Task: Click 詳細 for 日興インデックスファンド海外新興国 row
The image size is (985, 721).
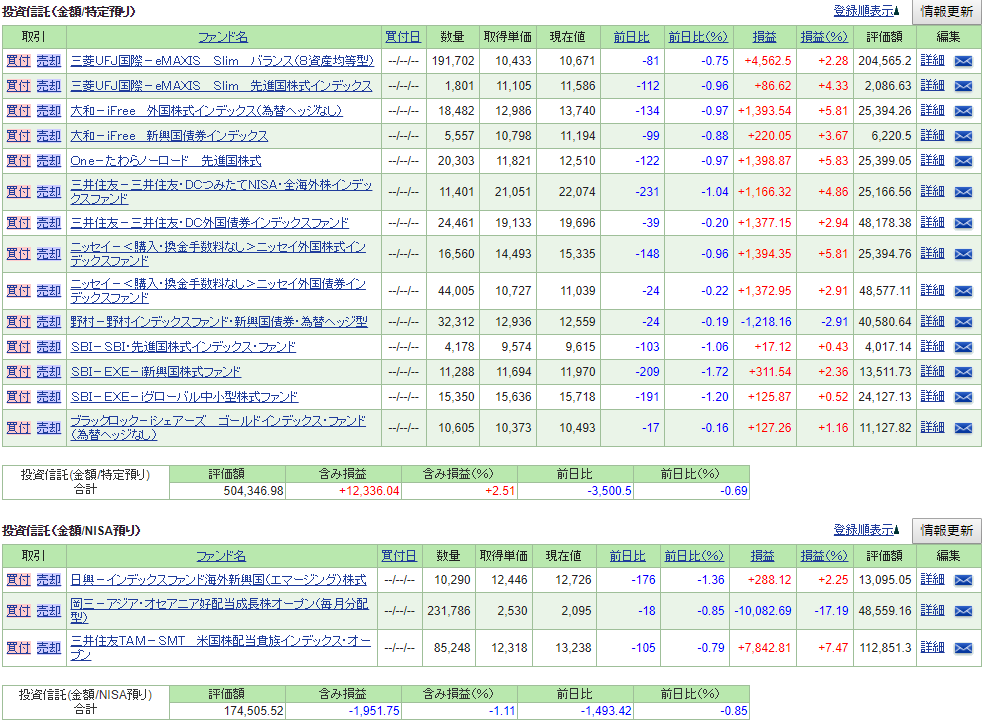Action: tap(932, 579)
